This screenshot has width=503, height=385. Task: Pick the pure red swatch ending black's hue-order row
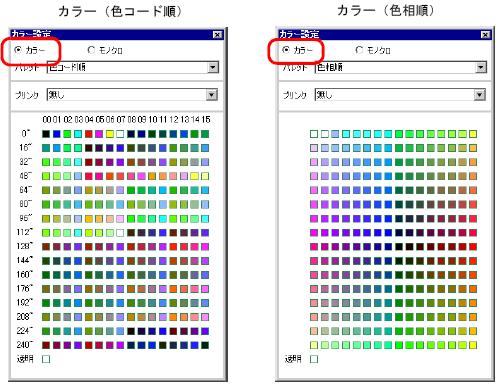pyautogui.click(x=473, y=247)
